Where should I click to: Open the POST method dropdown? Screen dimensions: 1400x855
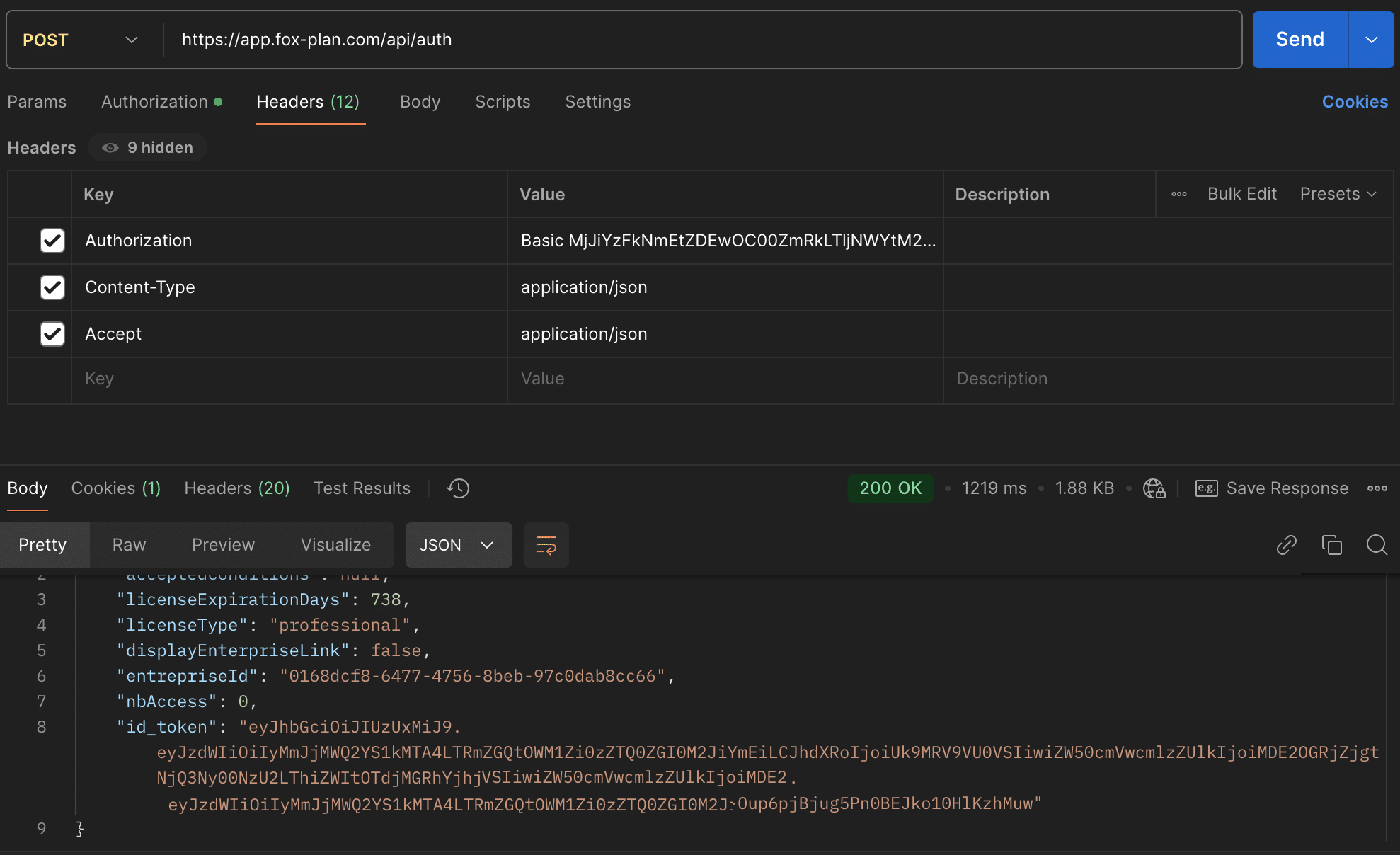[x=80, y=40]
